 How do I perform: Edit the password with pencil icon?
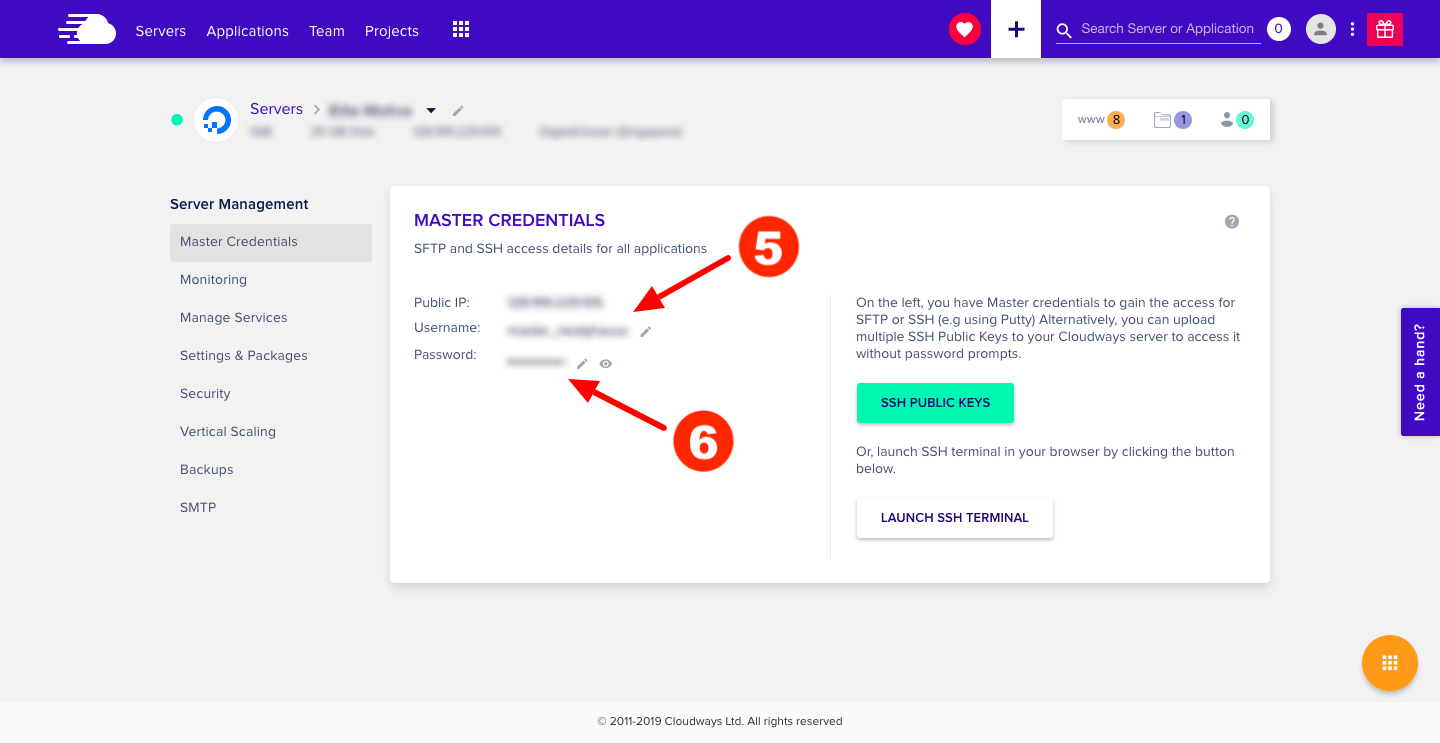coord(582,364)
